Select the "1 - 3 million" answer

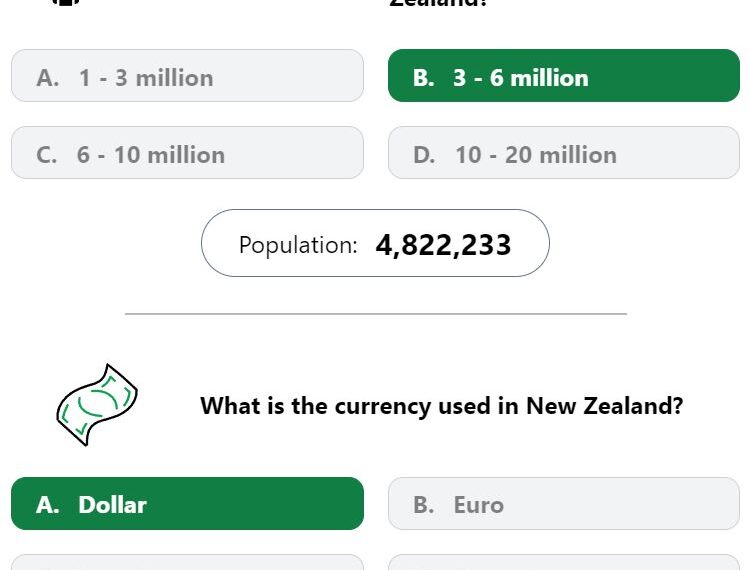coord(187,75)
